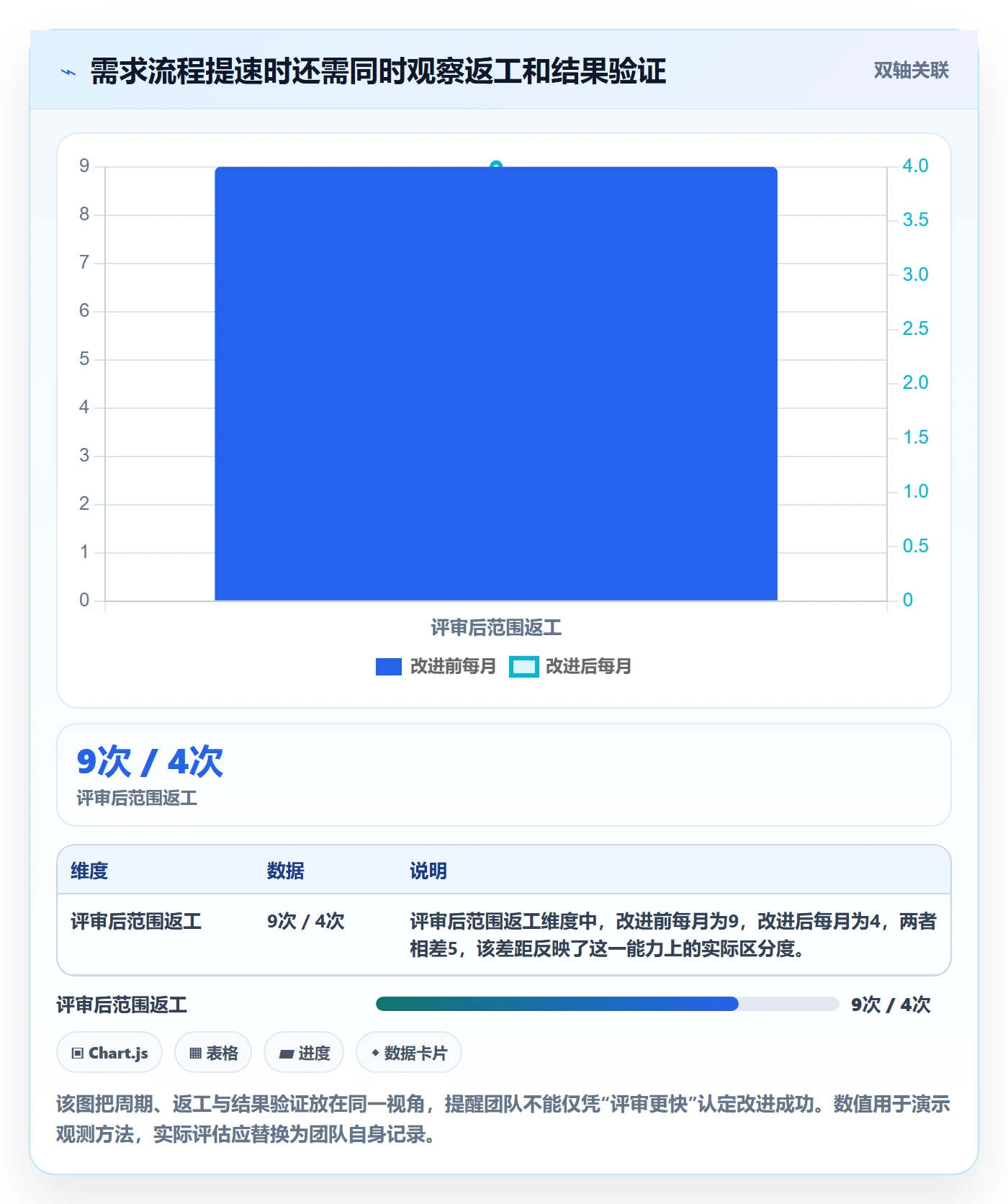This screenshot has height=1204, width=1008.
Task: Click the table description text about 两者相差5
Action: click(x=673, y=935)
